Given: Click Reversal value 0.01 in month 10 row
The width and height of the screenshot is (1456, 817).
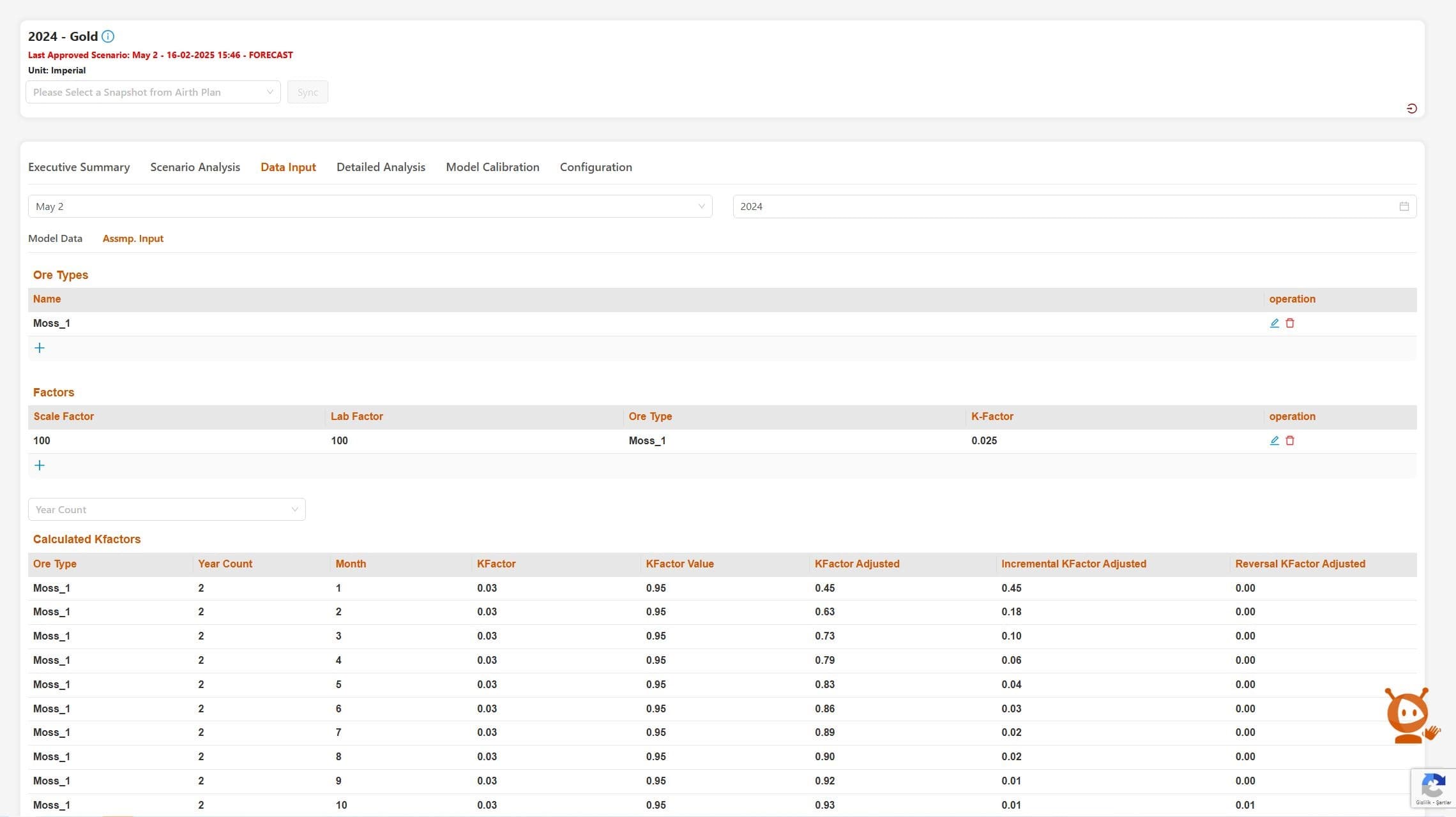Looking at the screenshot, I should pyautogui.click(x=1245, y=806).
